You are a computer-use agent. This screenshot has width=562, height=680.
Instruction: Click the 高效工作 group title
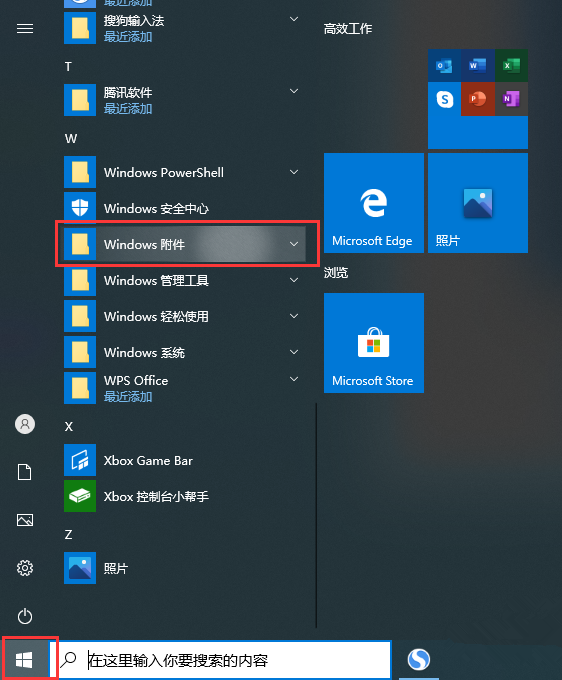point(348,29)
